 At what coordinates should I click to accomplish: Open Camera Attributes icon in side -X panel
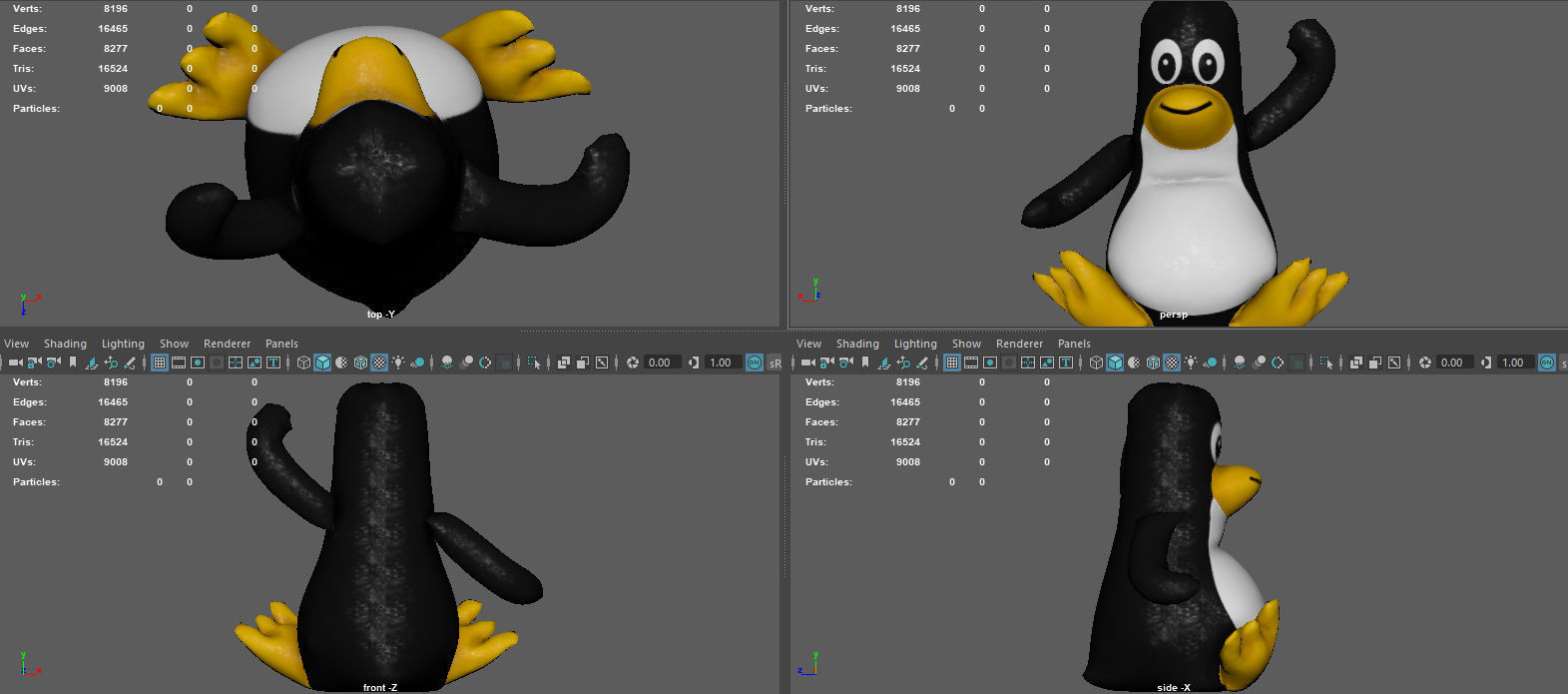point(845,362)
